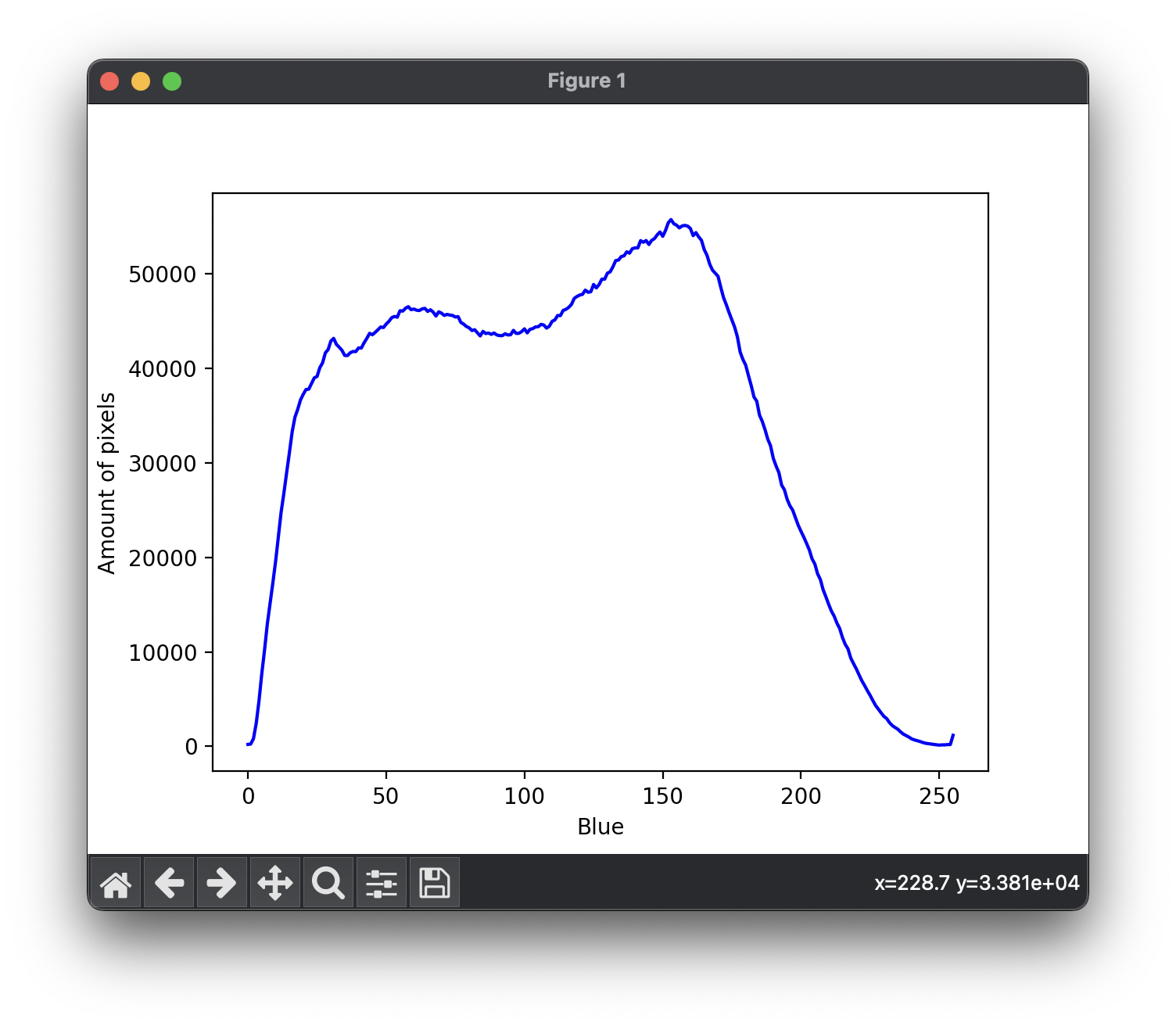The height and width of the screenshot is (1026, 1176).
Task: Click the x-axis tick label '200'
Action: (801, 796)
